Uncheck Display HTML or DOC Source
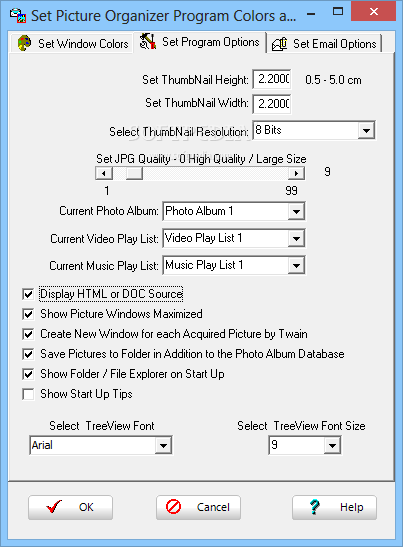The width and height of the screenshot is (403, 547). pos(28,294)
